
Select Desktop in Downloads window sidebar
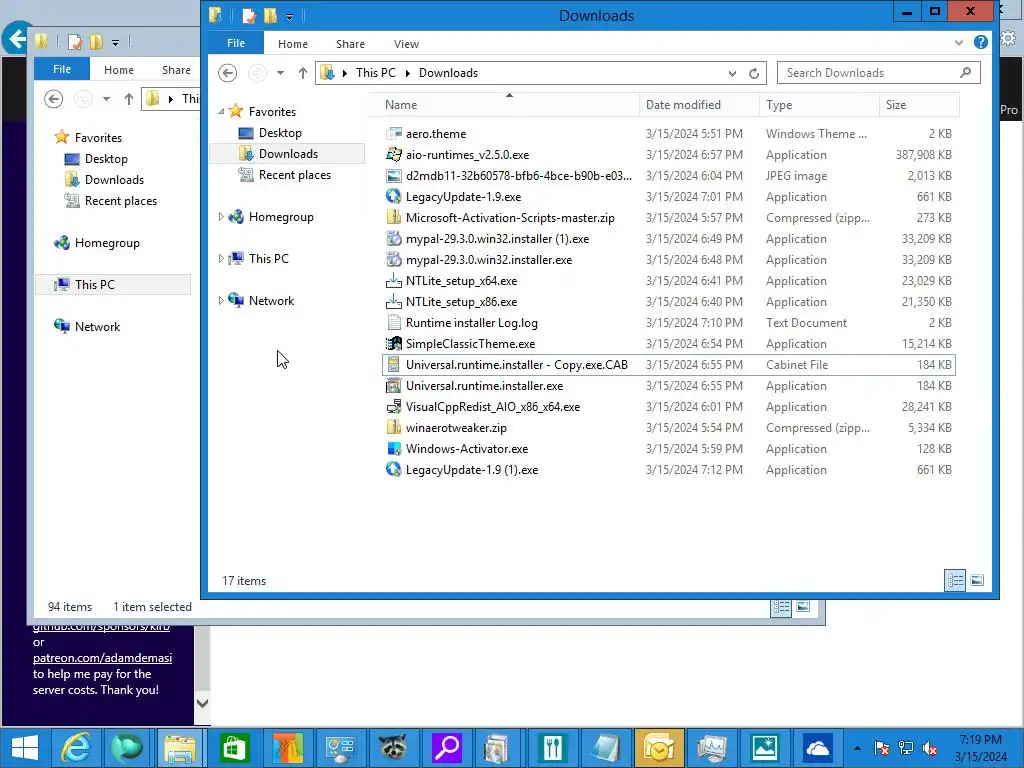click(280, 133)
